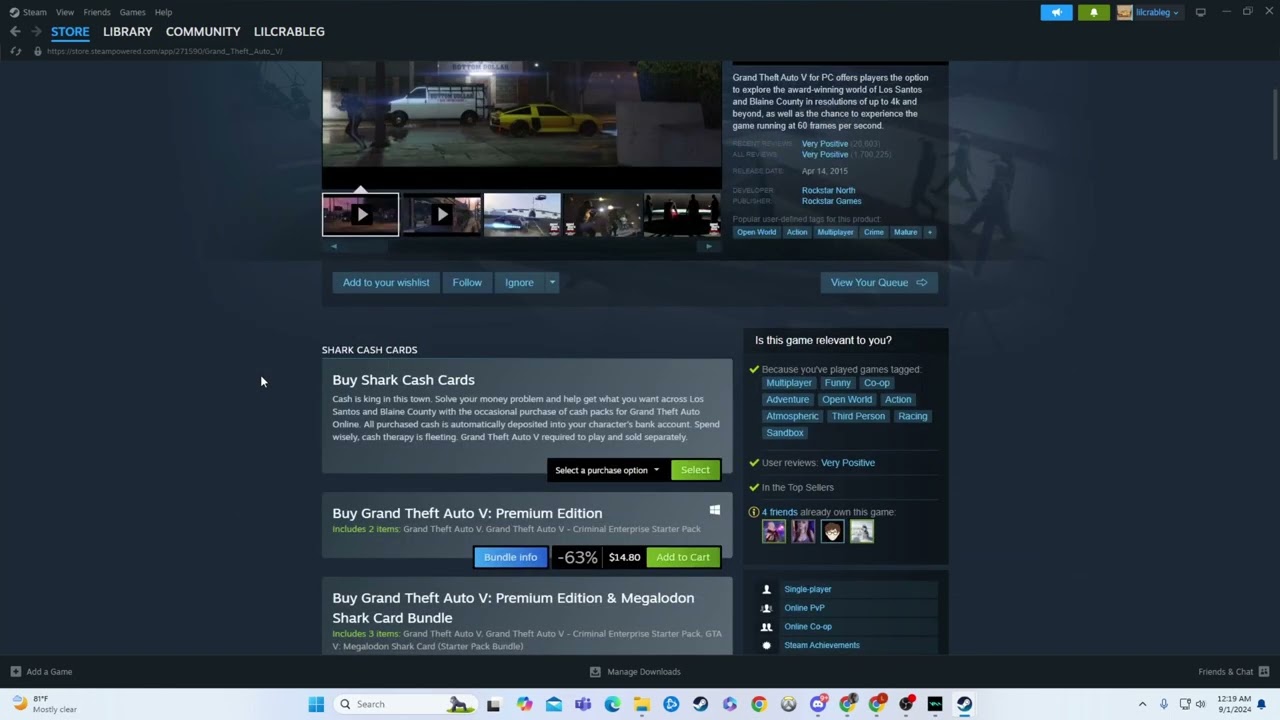
Task: Switch to the STORE tab
Action: (70, 31)
